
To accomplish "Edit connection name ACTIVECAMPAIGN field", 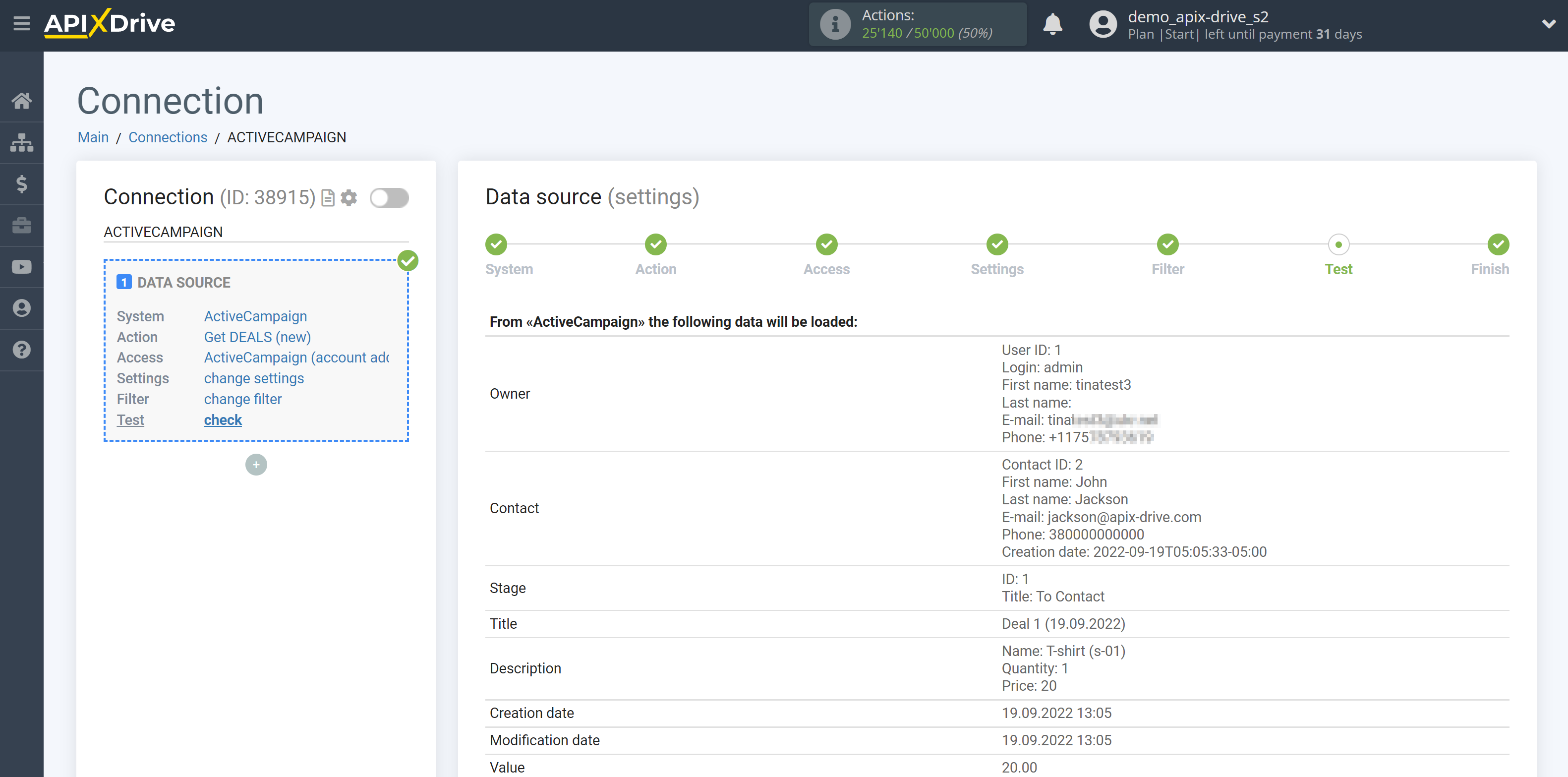I will coord(256,232).
